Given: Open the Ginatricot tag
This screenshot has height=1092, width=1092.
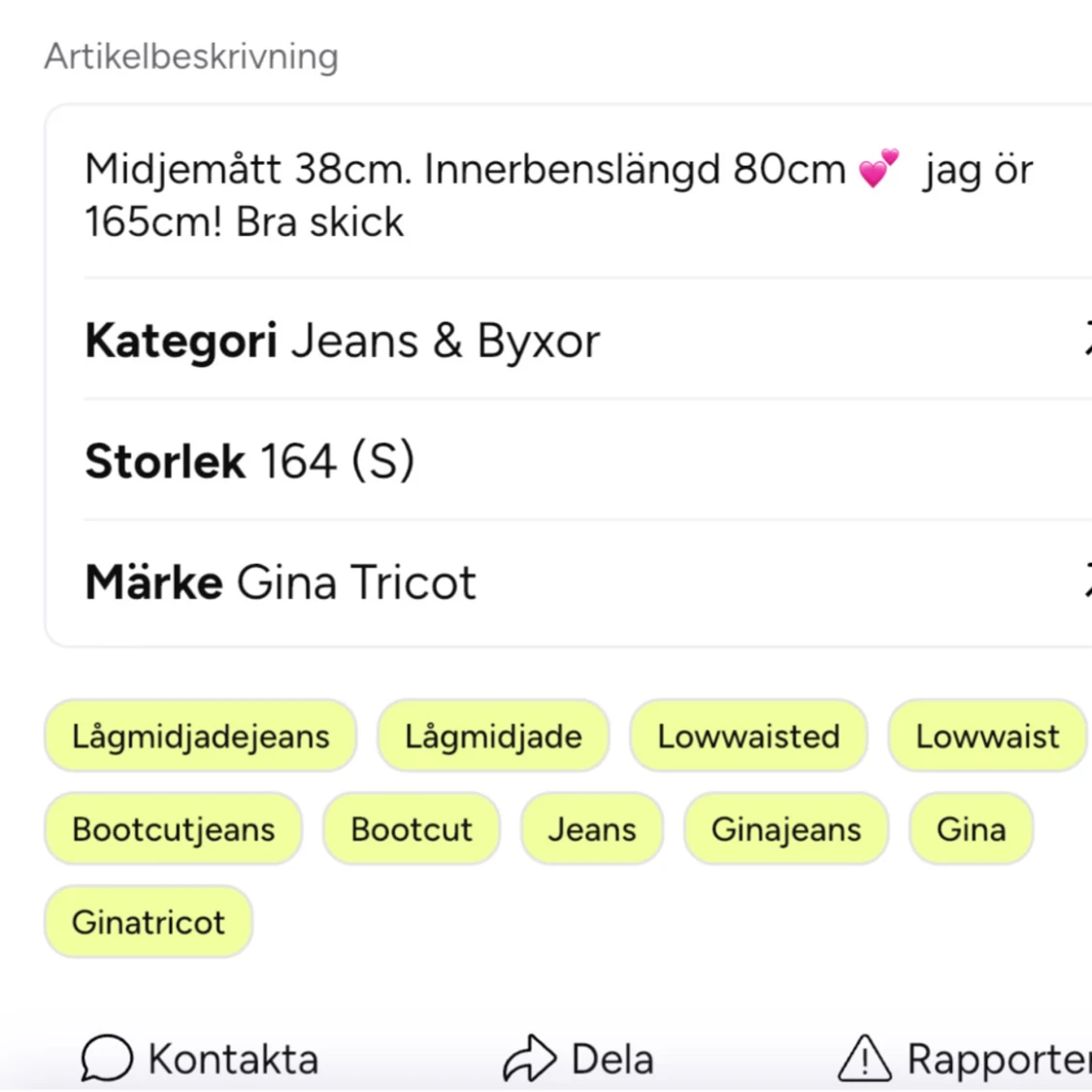Looking at the screenshot, I should tap(148, 921).
